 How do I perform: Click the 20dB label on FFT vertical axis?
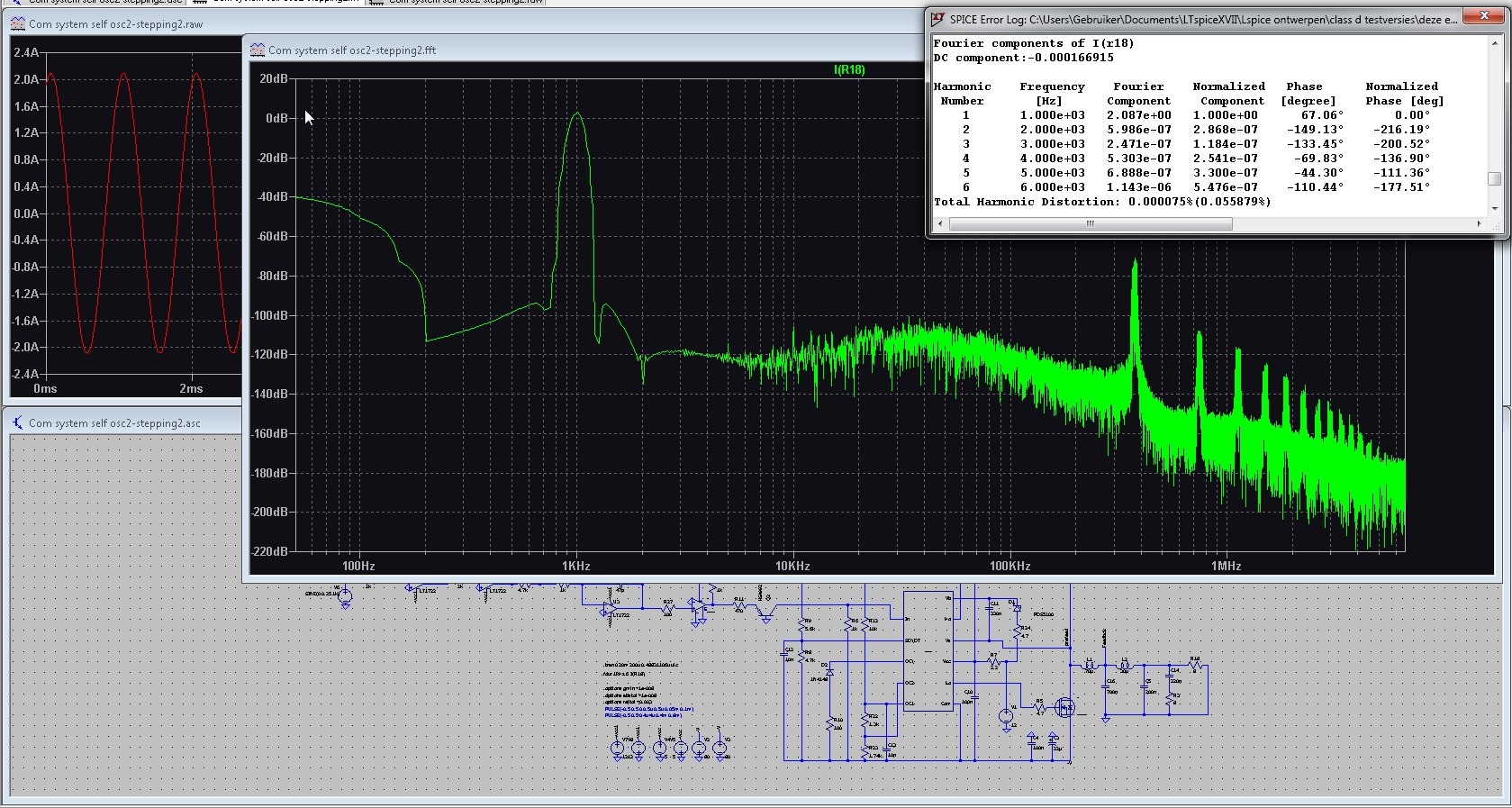click(274, 79)
